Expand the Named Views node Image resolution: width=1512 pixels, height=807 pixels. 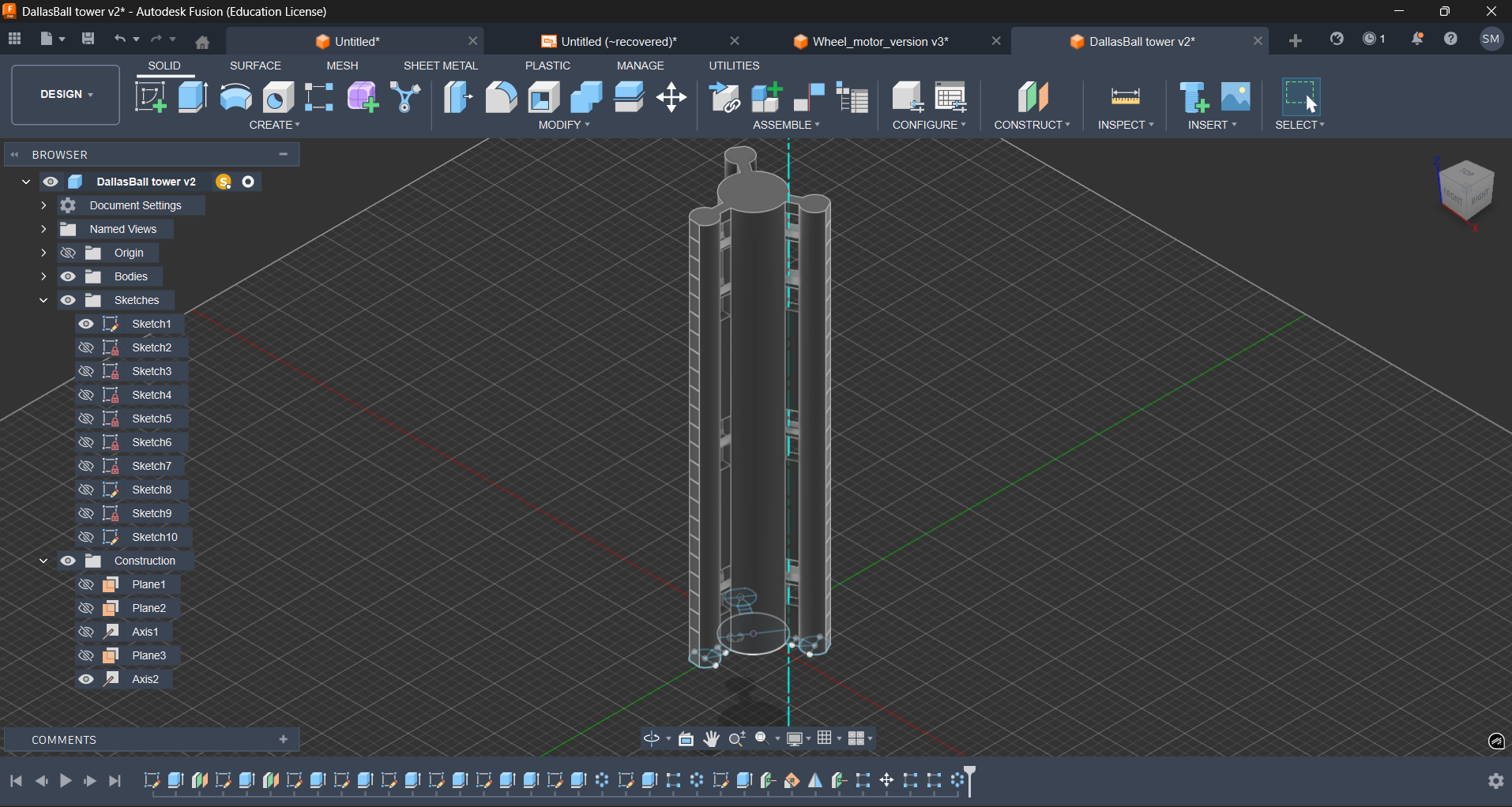43,229
